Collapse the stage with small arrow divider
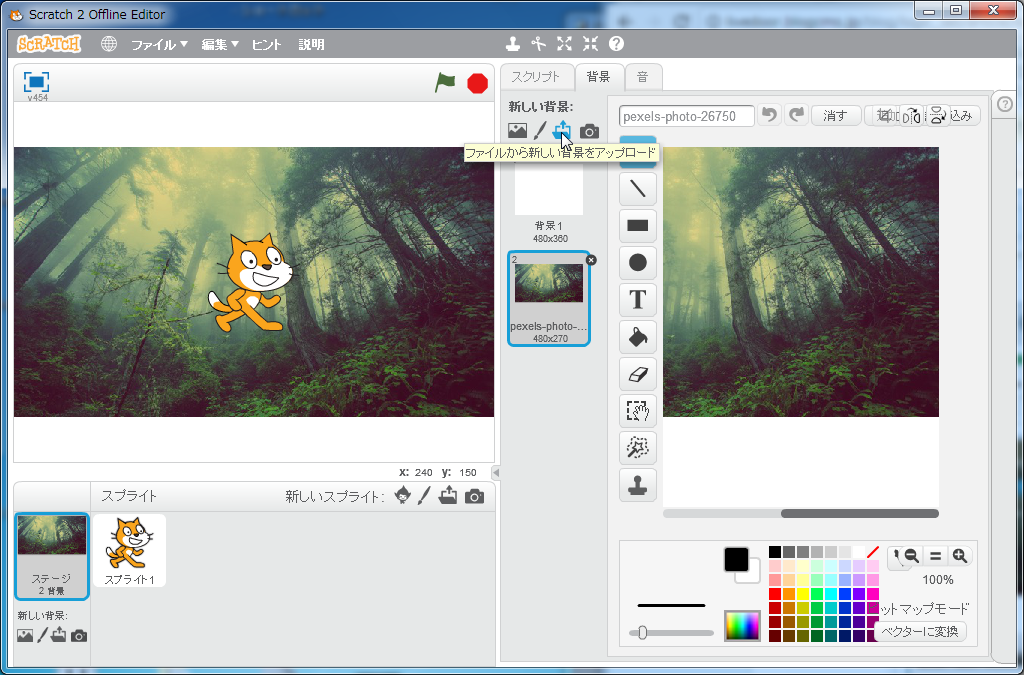The image size is (1024, 675). pos(496,472)
